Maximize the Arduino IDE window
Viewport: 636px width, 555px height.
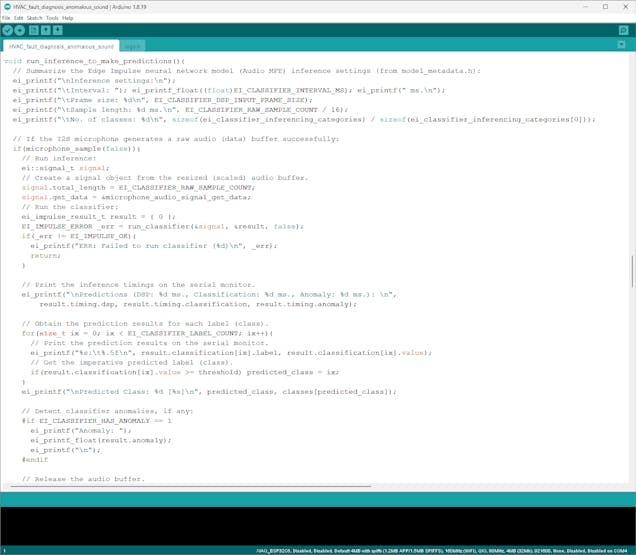tap(605, 6)
